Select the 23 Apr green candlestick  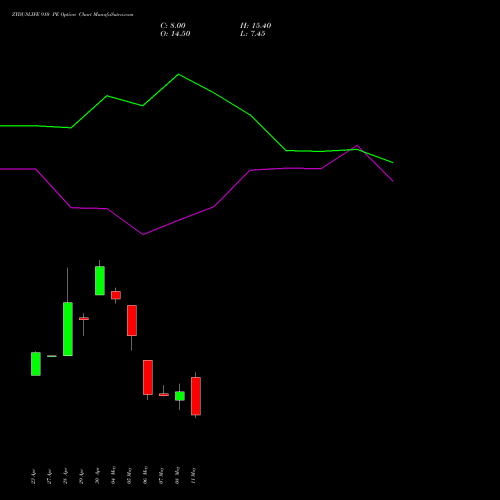36,364
